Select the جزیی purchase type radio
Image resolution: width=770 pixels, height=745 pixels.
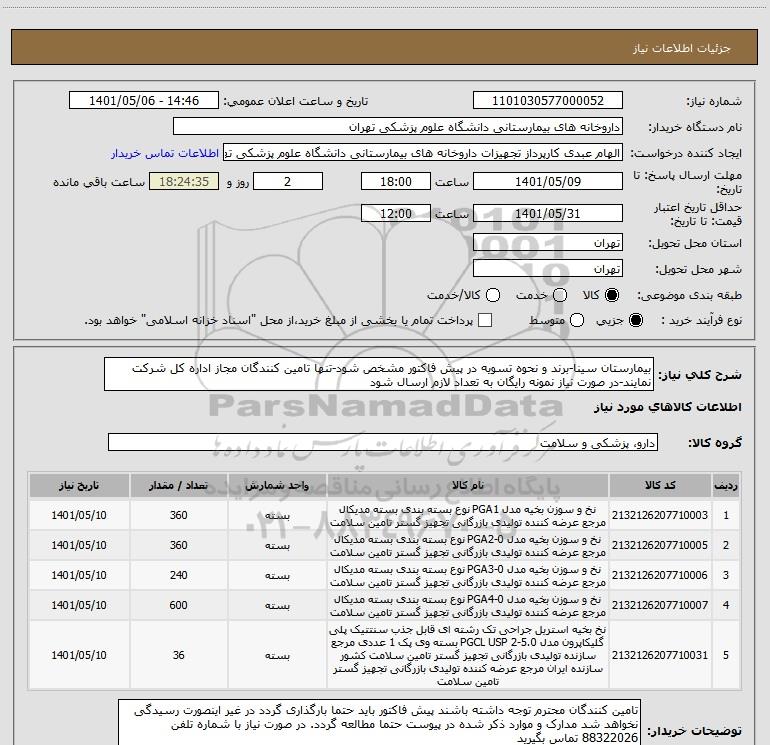coord(636,320)
